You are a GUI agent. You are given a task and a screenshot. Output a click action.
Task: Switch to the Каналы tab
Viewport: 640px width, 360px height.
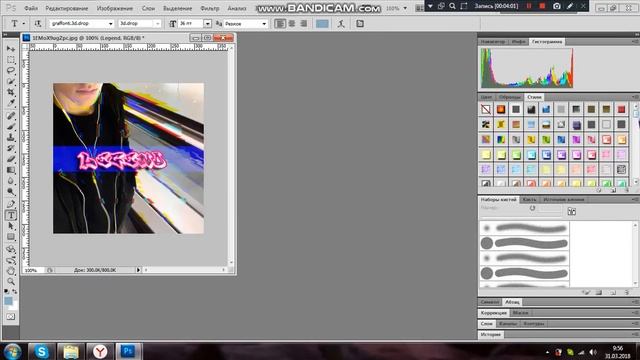508,324
